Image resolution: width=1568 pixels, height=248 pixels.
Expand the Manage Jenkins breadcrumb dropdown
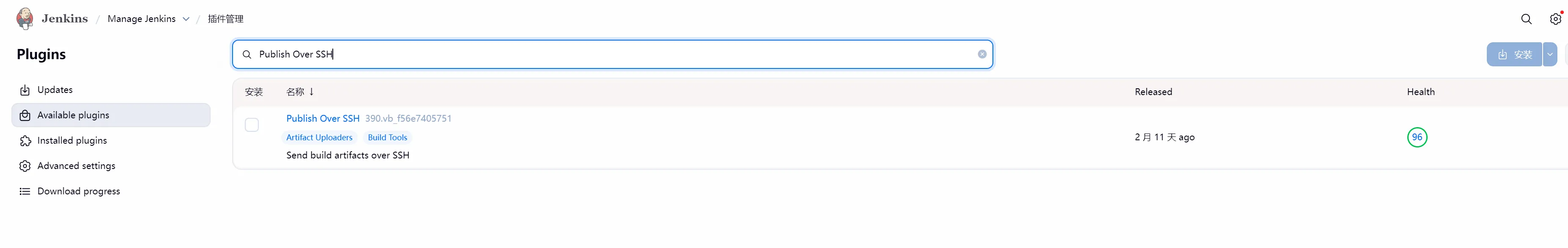(x=186, y=19)
